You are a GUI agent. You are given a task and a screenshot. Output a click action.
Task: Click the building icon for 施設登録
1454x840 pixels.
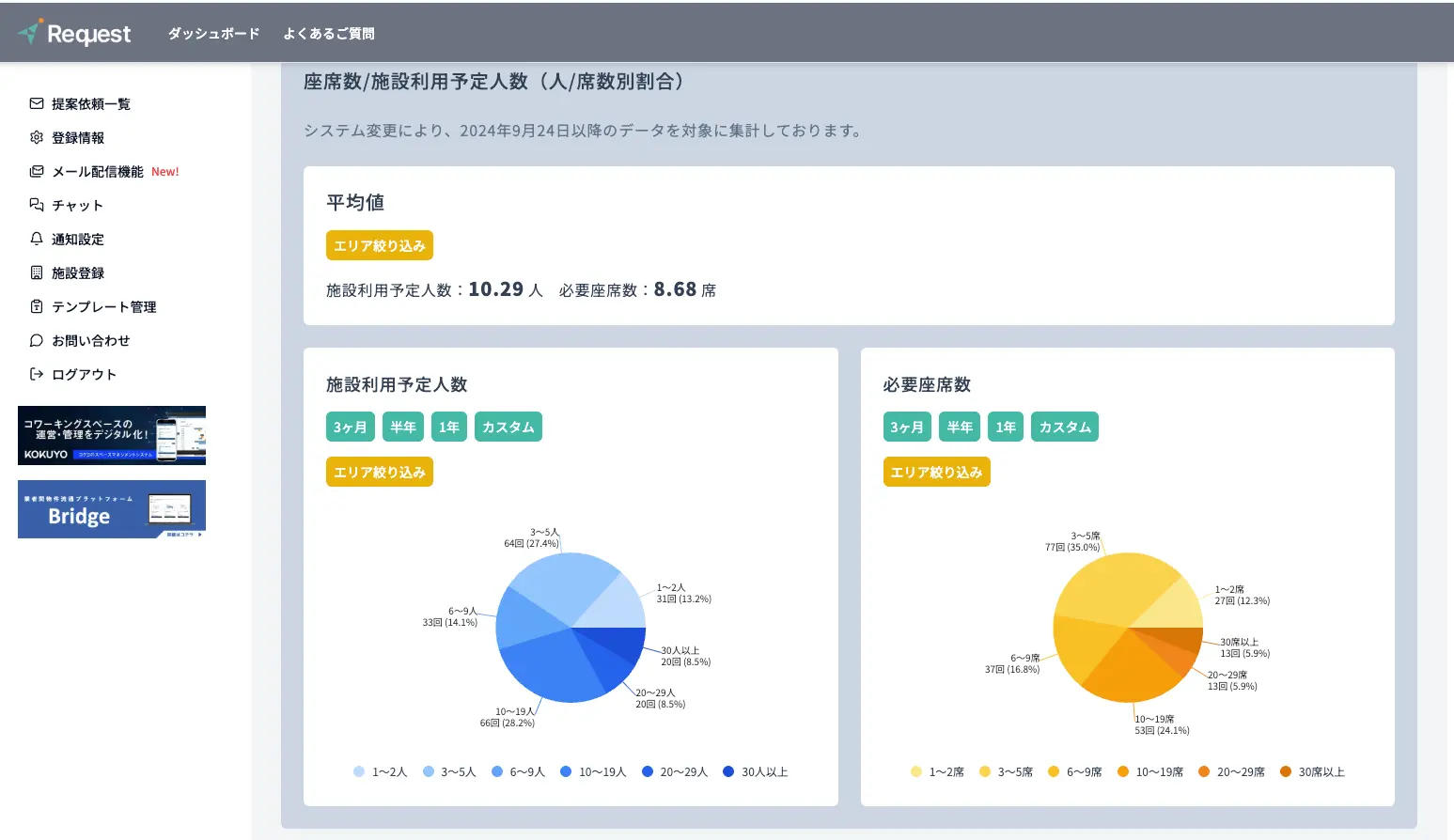point(37,272)
